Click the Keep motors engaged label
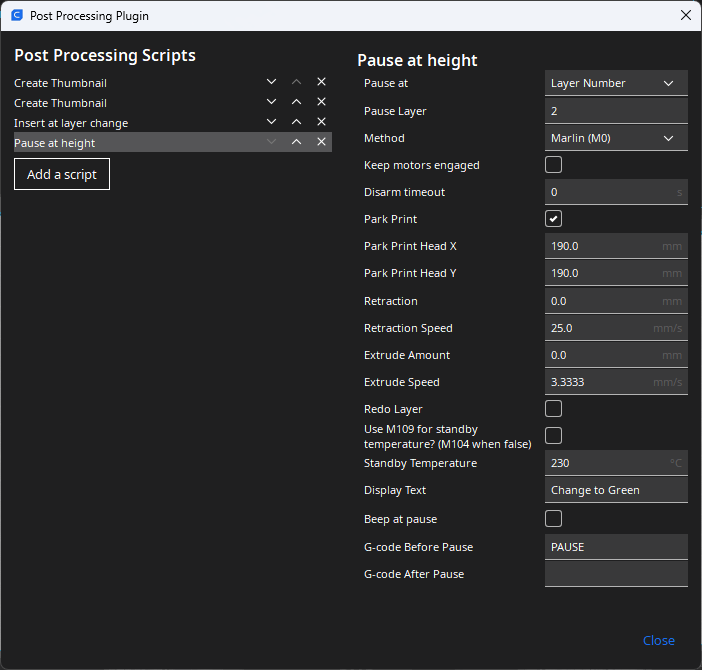Screen dimensions: 702x670 (421, 165)
